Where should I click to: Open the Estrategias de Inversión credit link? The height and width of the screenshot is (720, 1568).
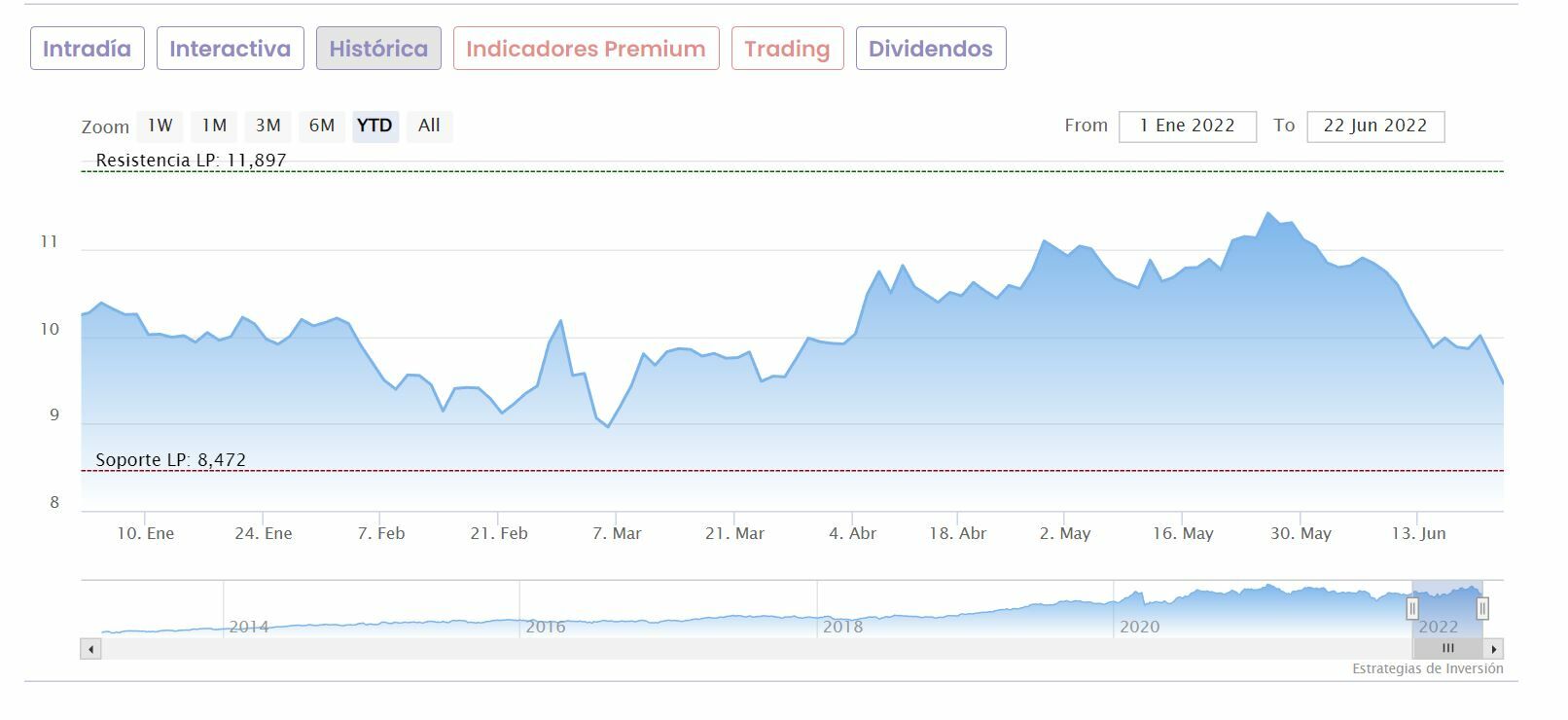click(x=1427, y=668)
